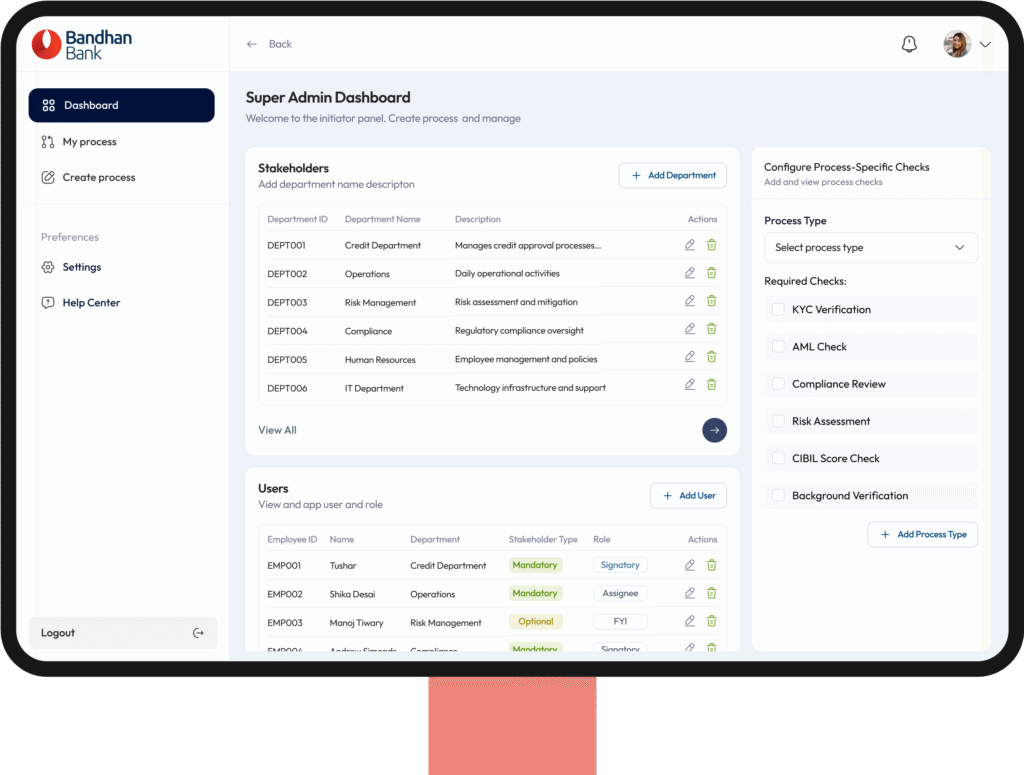This screenshot has height=775, width=1024.
Task: Delete the DEPT006 IT Department entry
Action: pyautogui.click(x=712, y=385)
